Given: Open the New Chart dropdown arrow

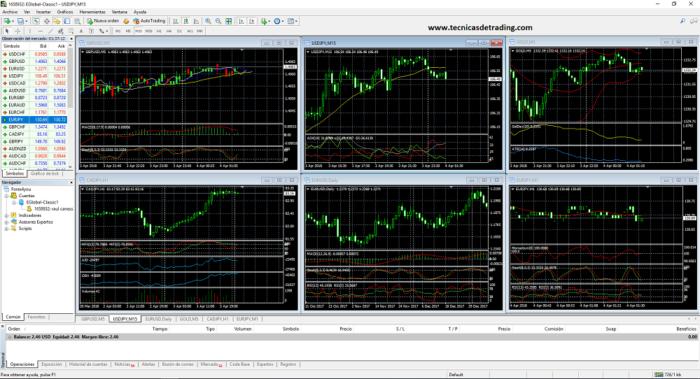Looking at the screenshot, I should [13, 21].
